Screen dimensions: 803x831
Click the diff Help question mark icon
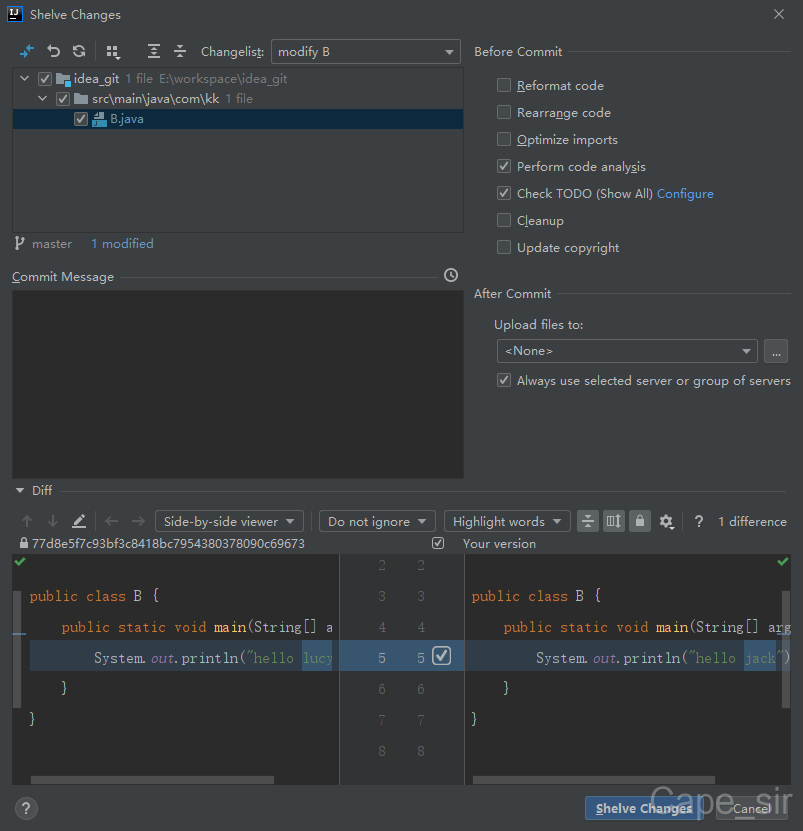pyautogui.click(x=699, y=521)
